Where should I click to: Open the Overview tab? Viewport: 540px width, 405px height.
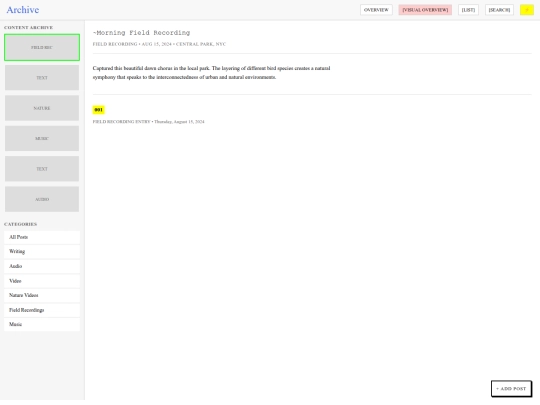click(x=376, y=10)
